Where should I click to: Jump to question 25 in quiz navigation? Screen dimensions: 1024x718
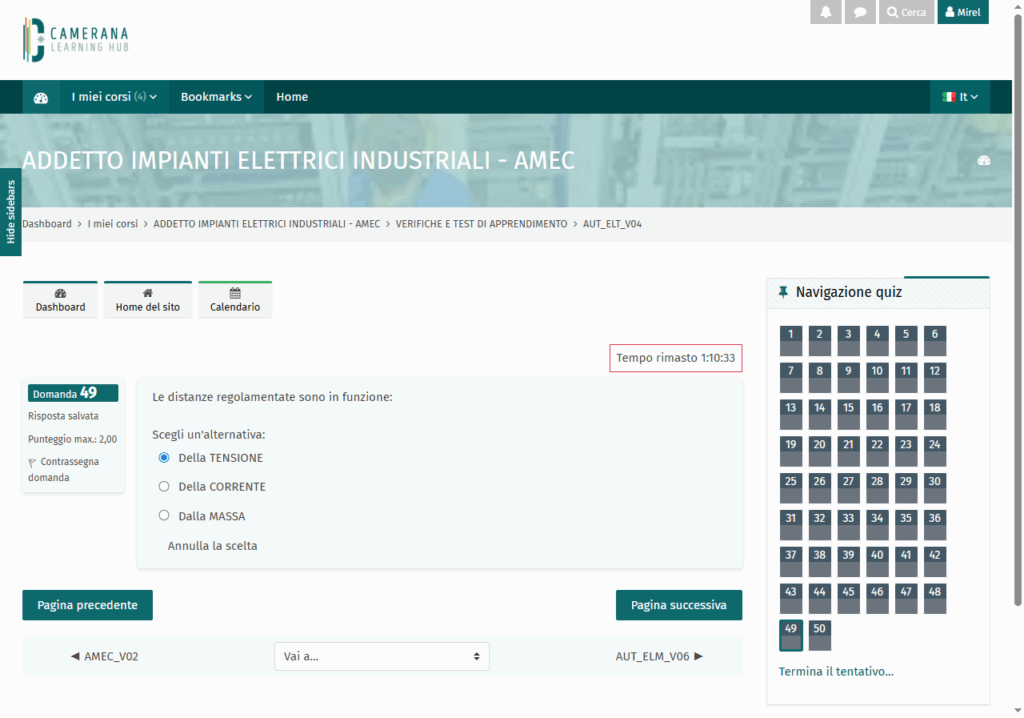pyautogui.click(x=791, y=487)
